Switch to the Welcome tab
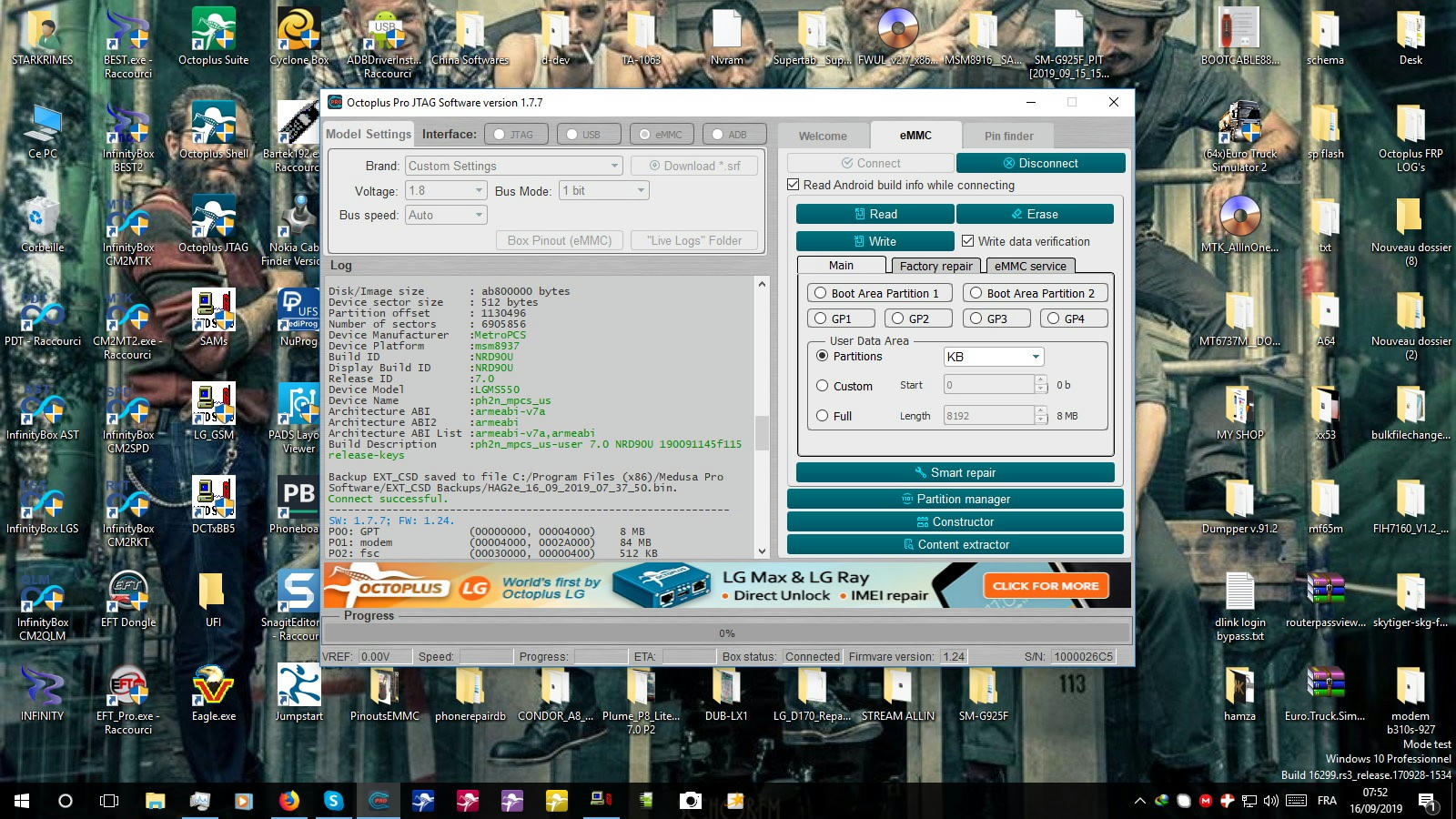This screenshot has width=1456, height=819. (x=823, y=136)
